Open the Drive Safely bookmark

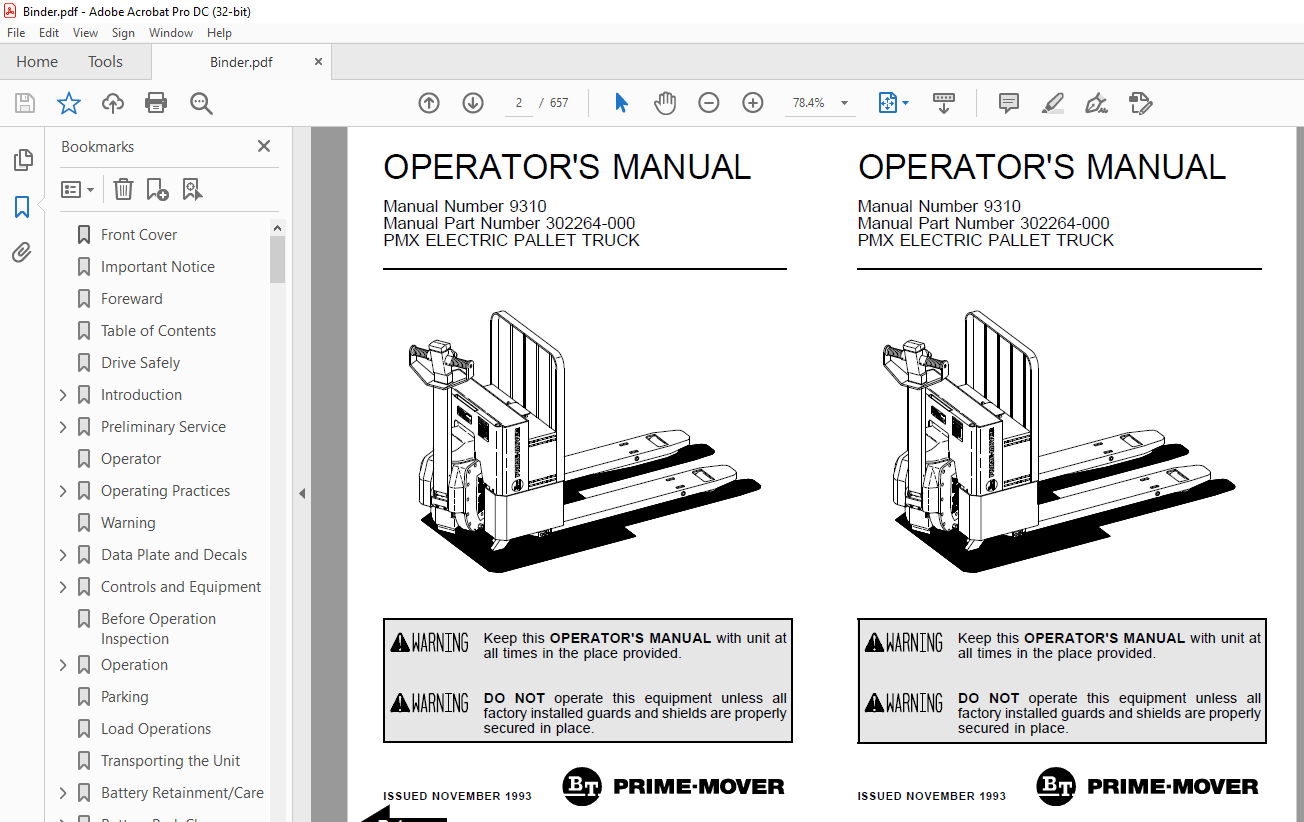point(140,363)
